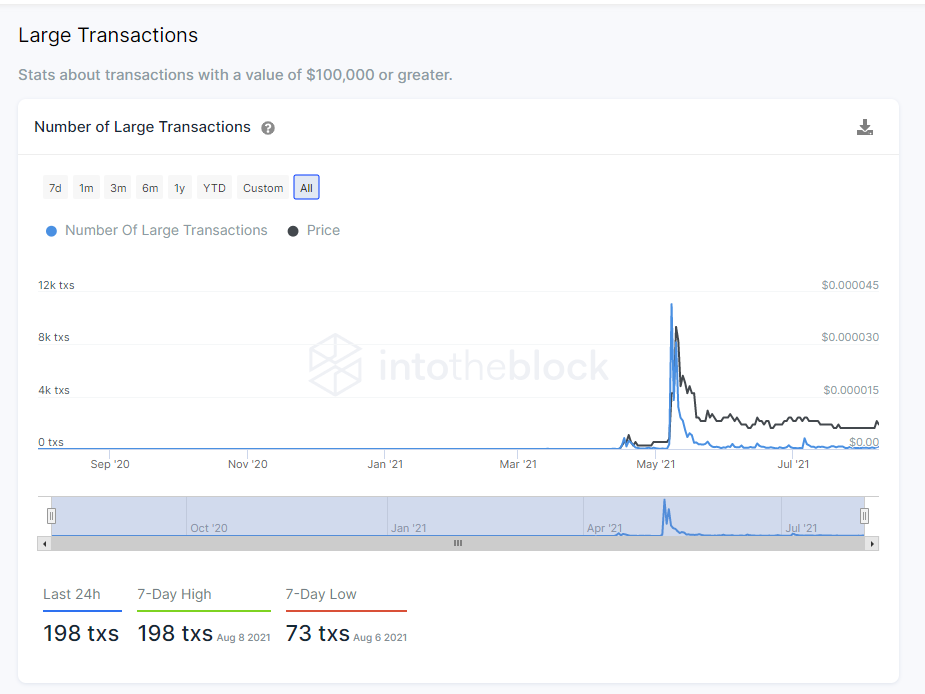Click the navigator scrollbar center grip
925x694 pixels.
tap(458, 543)
